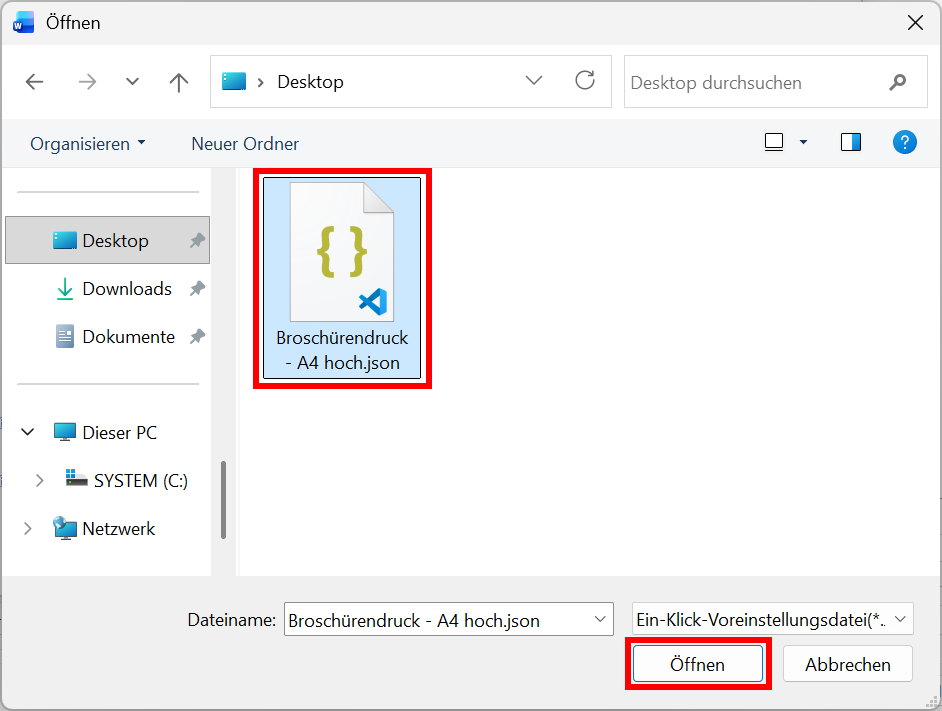The height and width of the screenshot is (711, 942).
Task: Refresh the Desktop folder view
Action: tap(585, 81)
